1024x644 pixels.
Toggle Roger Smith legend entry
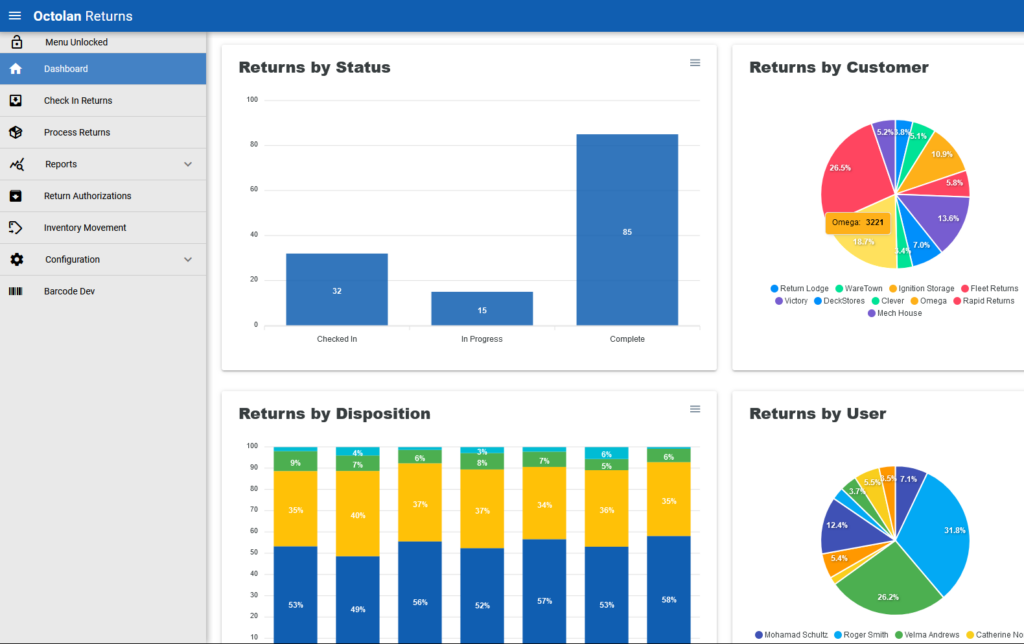pos(861,634)
